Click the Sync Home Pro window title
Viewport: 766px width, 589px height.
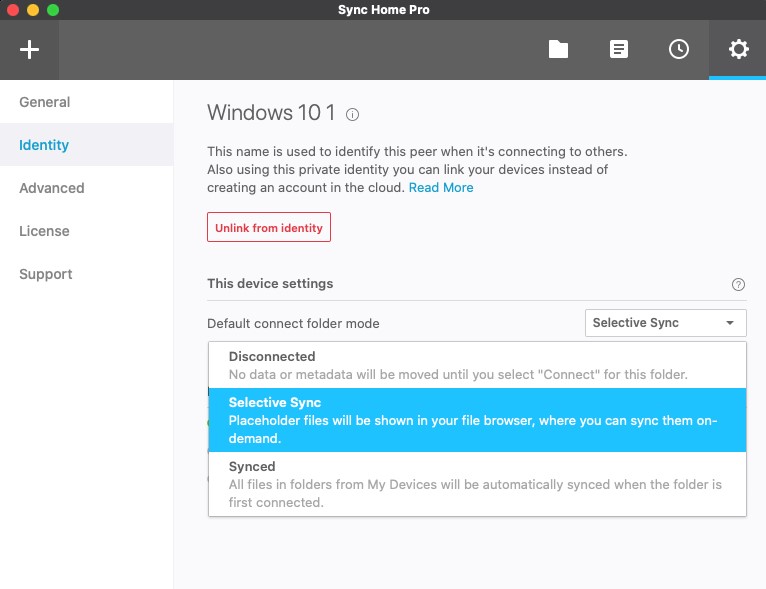383,10
